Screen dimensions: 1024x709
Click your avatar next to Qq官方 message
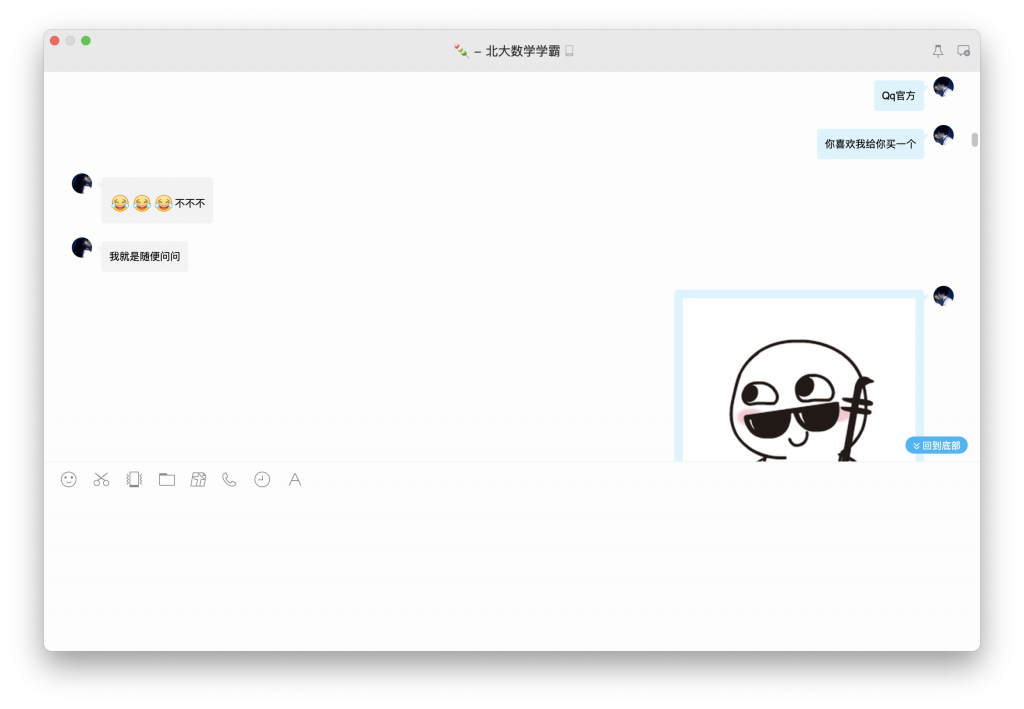pos(943,87)
